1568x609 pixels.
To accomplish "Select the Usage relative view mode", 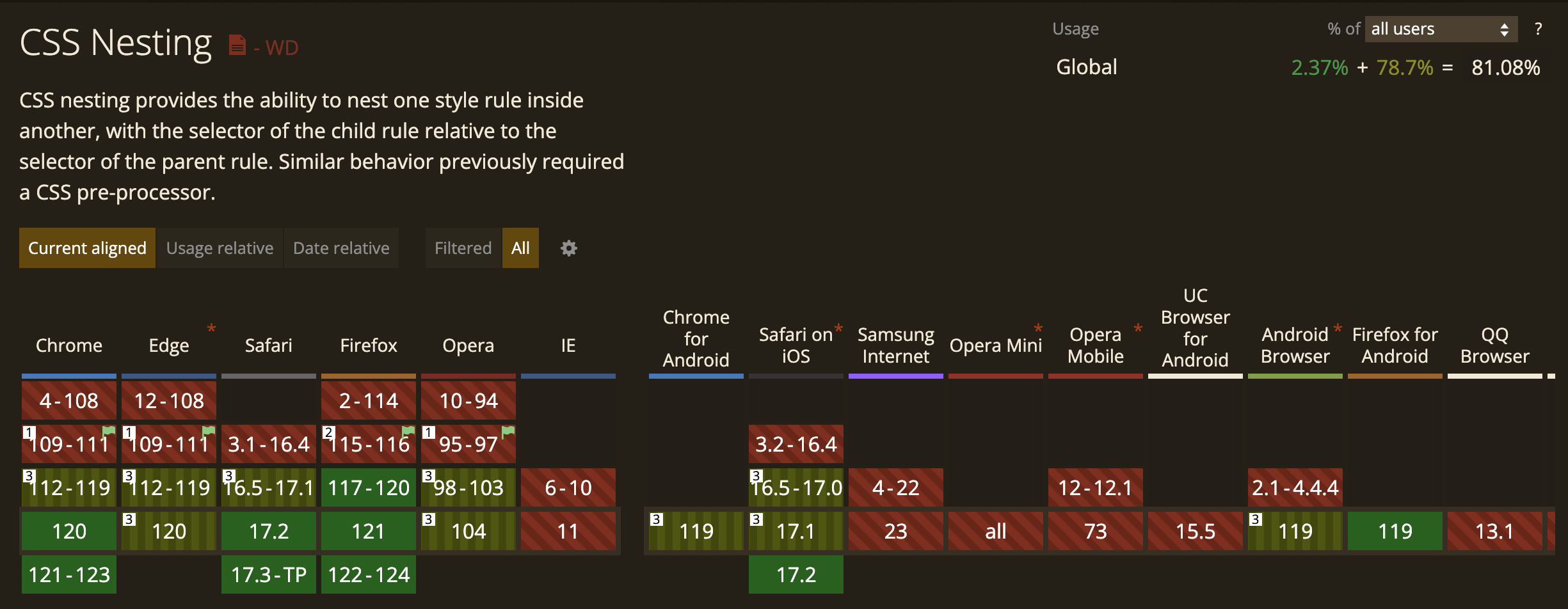I will point(220,248).
